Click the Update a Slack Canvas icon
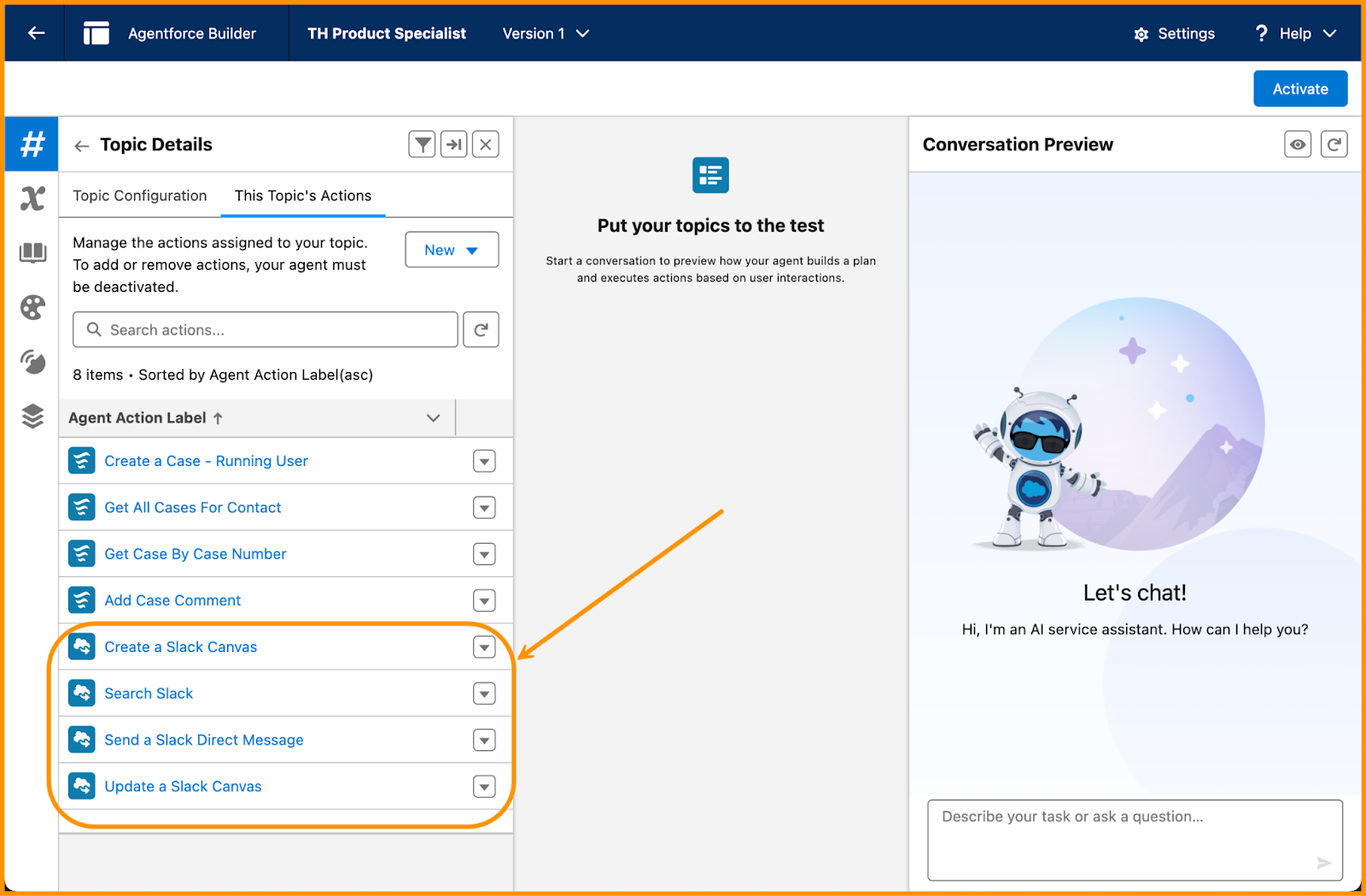Screen dimensions: 1366x896 click(x=82, y=787)
